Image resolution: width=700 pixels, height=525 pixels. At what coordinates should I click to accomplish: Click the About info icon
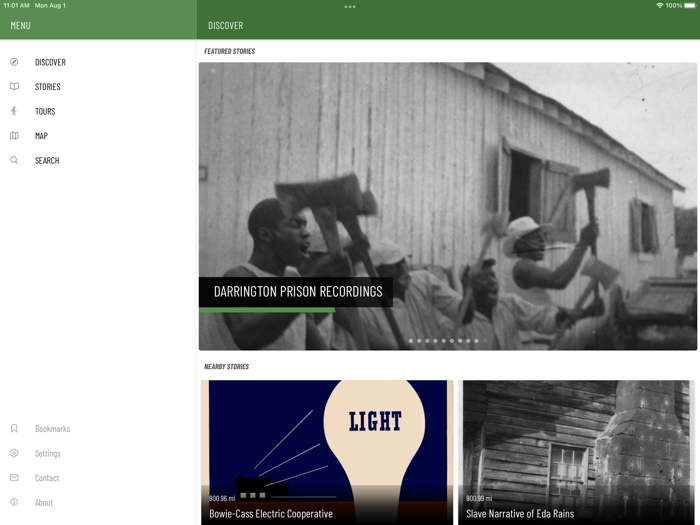coord(14,502)
